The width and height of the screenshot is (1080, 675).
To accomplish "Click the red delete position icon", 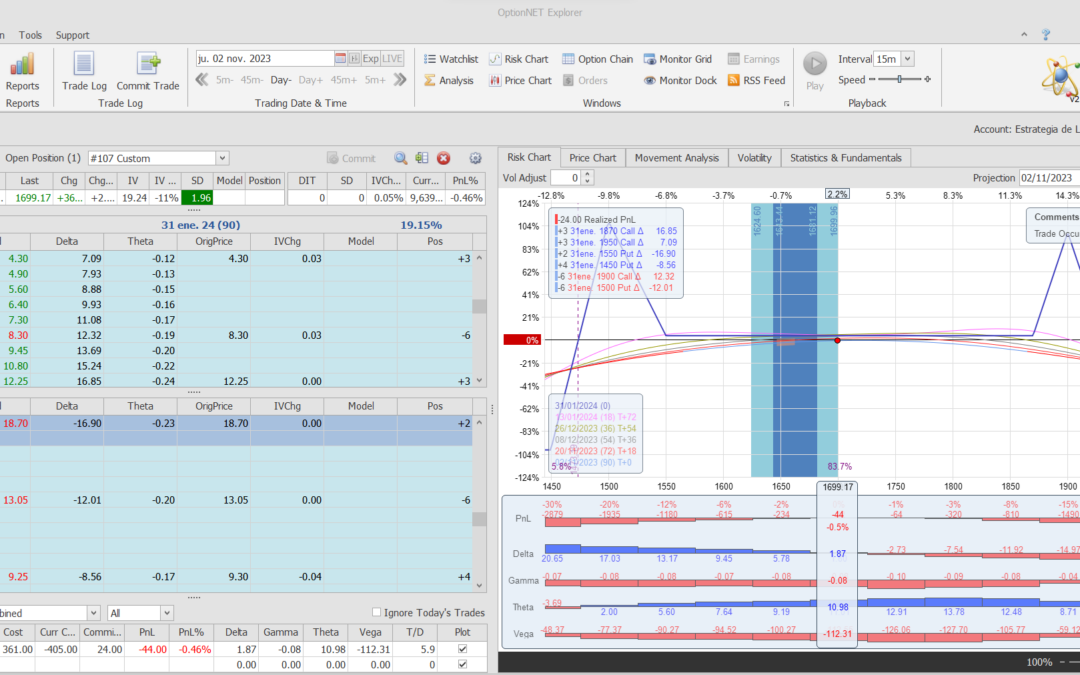I will click(443, 158).
